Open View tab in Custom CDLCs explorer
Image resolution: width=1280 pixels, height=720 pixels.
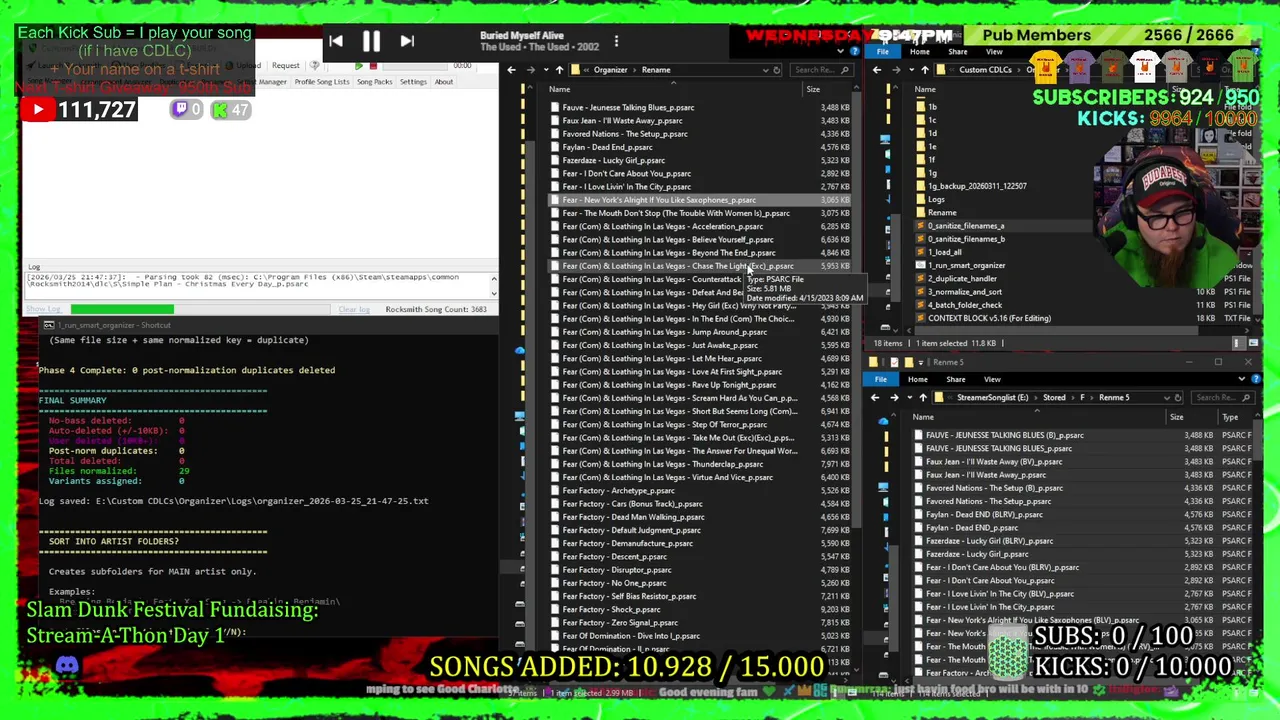pos(994,52)
